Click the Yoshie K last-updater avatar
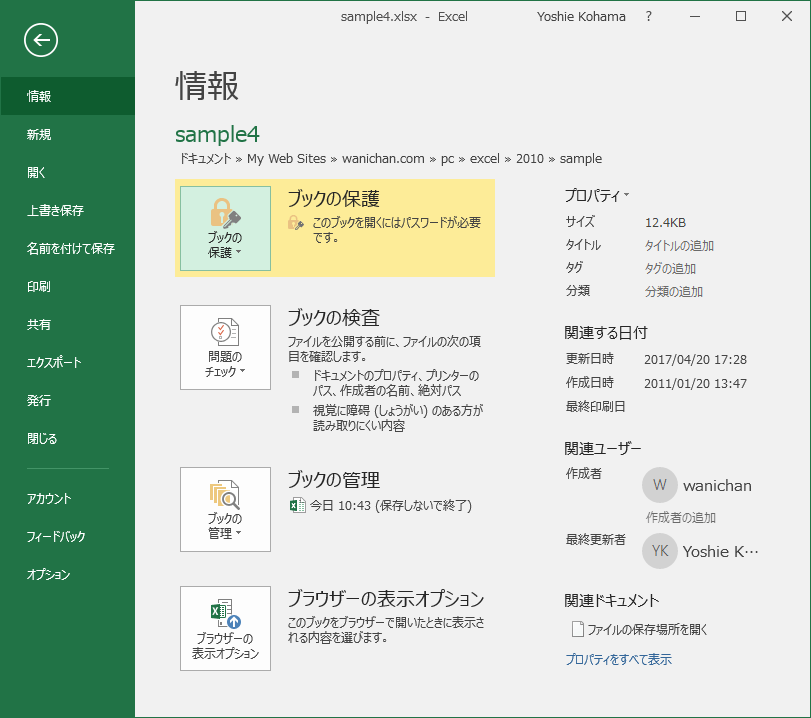 point(658,551)
